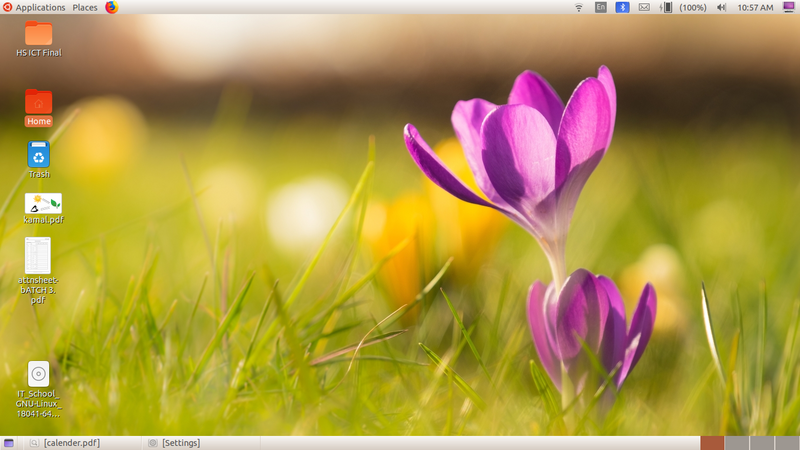Switch to the Settings window in taskbar
Image resolution: width=800 pixels, height=450 pixels.
[x=175, y=443]
